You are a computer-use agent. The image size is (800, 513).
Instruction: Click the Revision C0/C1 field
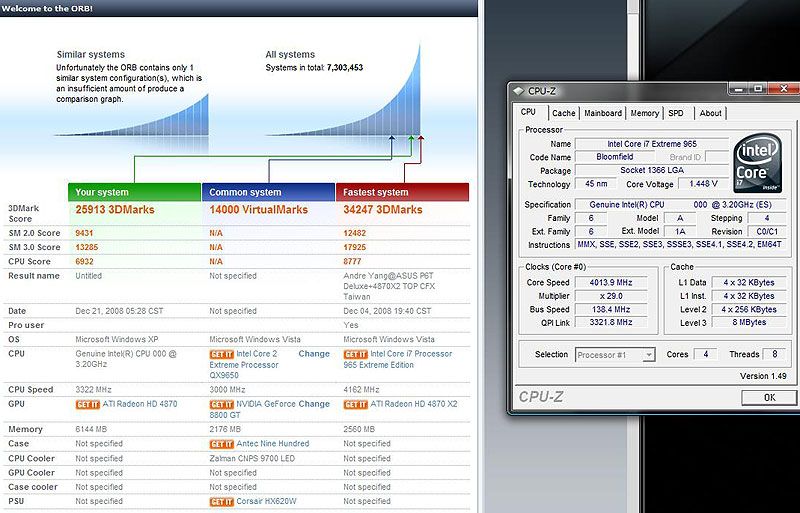pyautogui.click(x=766, y=231)
